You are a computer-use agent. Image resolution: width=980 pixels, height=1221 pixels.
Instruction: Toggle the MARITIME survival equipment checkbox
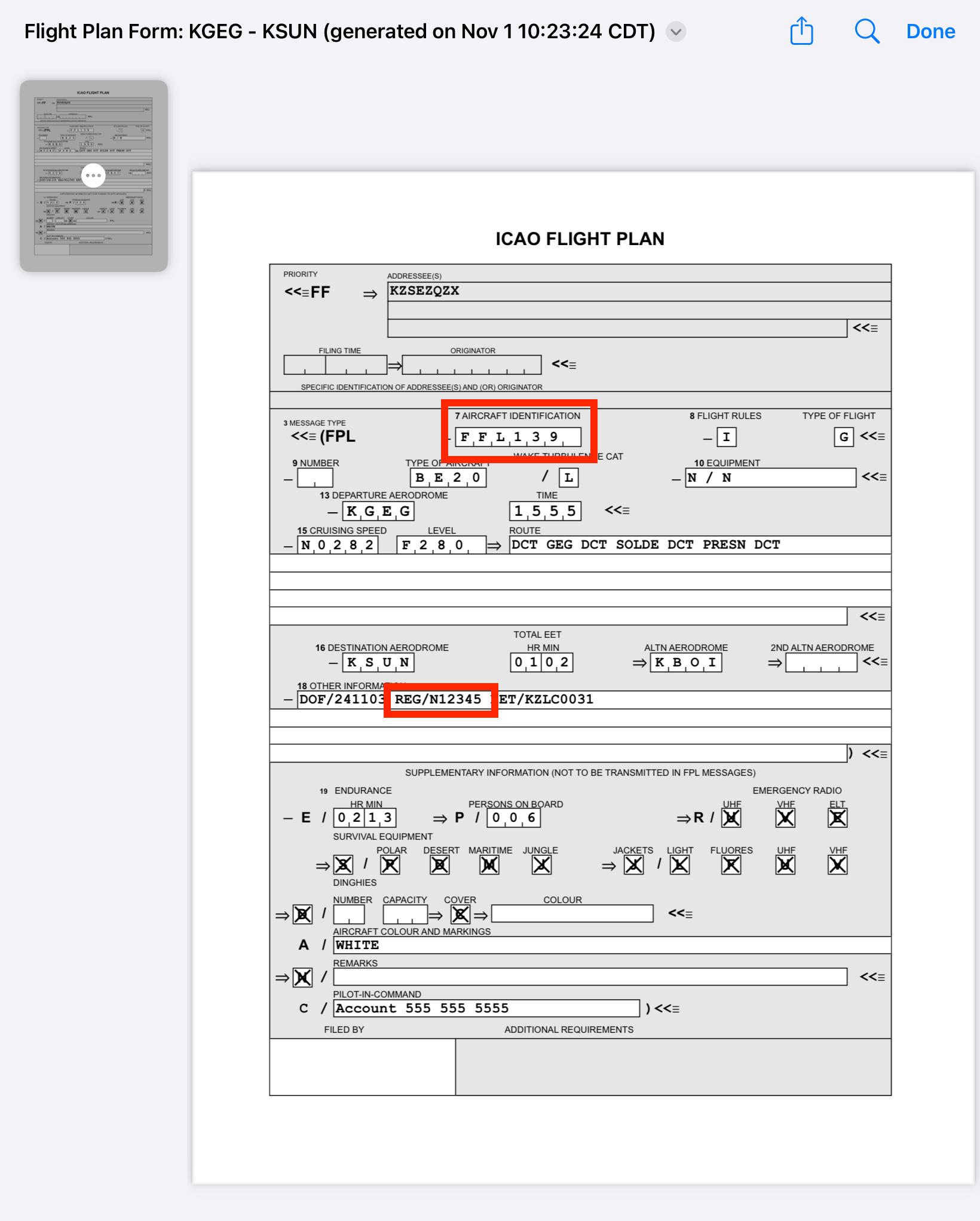(x=489, y=865)
